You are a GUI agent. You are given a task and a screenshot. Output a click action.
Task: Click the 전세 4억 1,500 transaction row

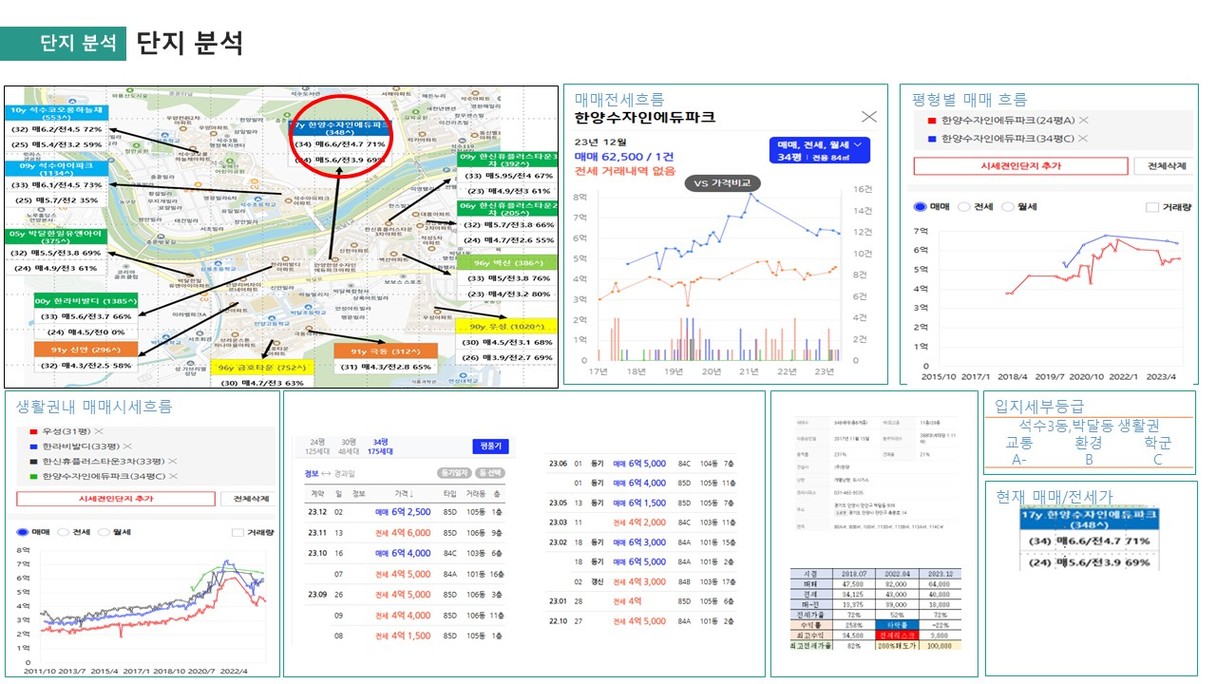click(x=407, y=636)
